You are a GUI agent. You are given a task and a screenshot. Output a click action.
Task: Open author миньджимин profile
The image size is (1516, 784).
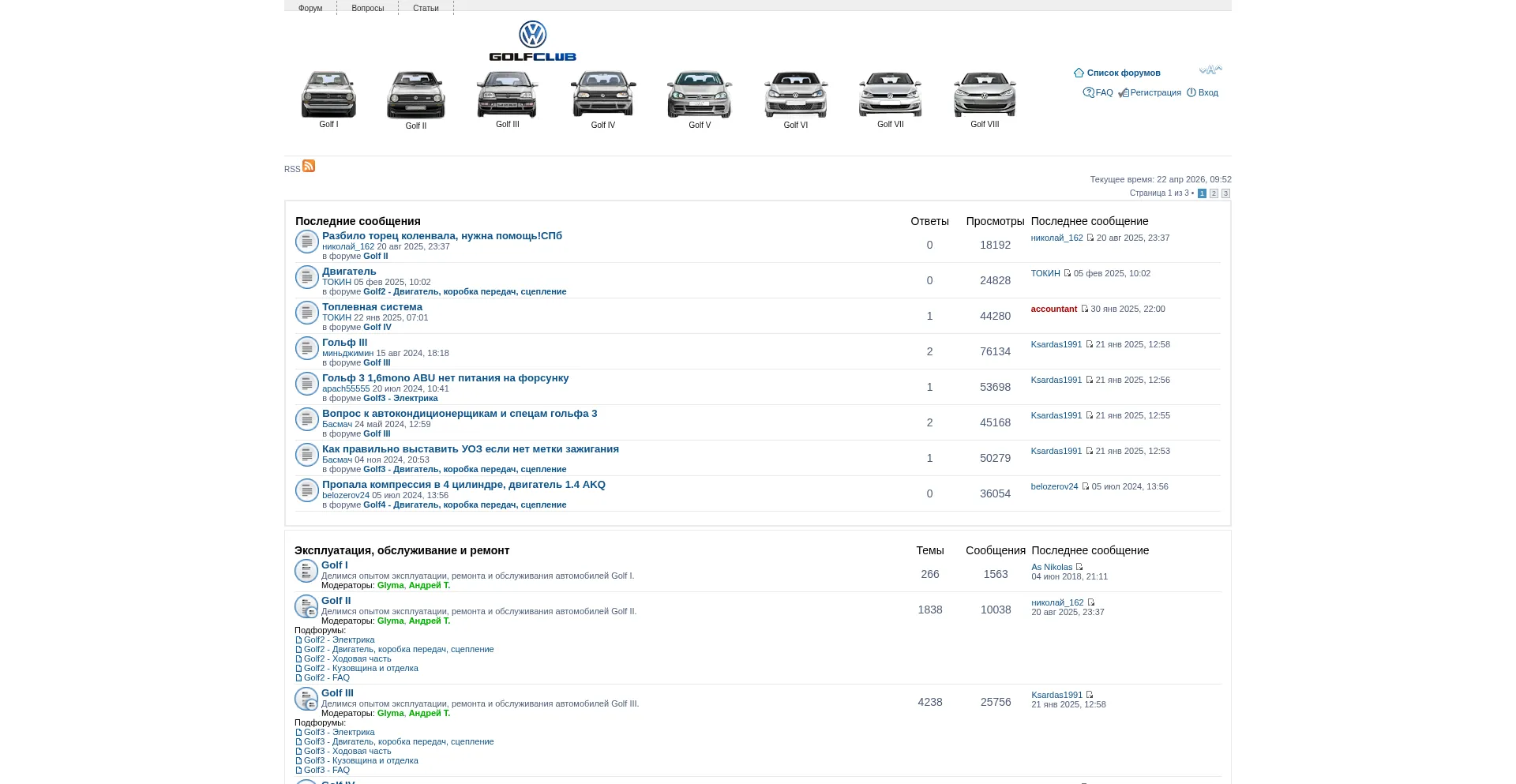(x=347, y=353)
